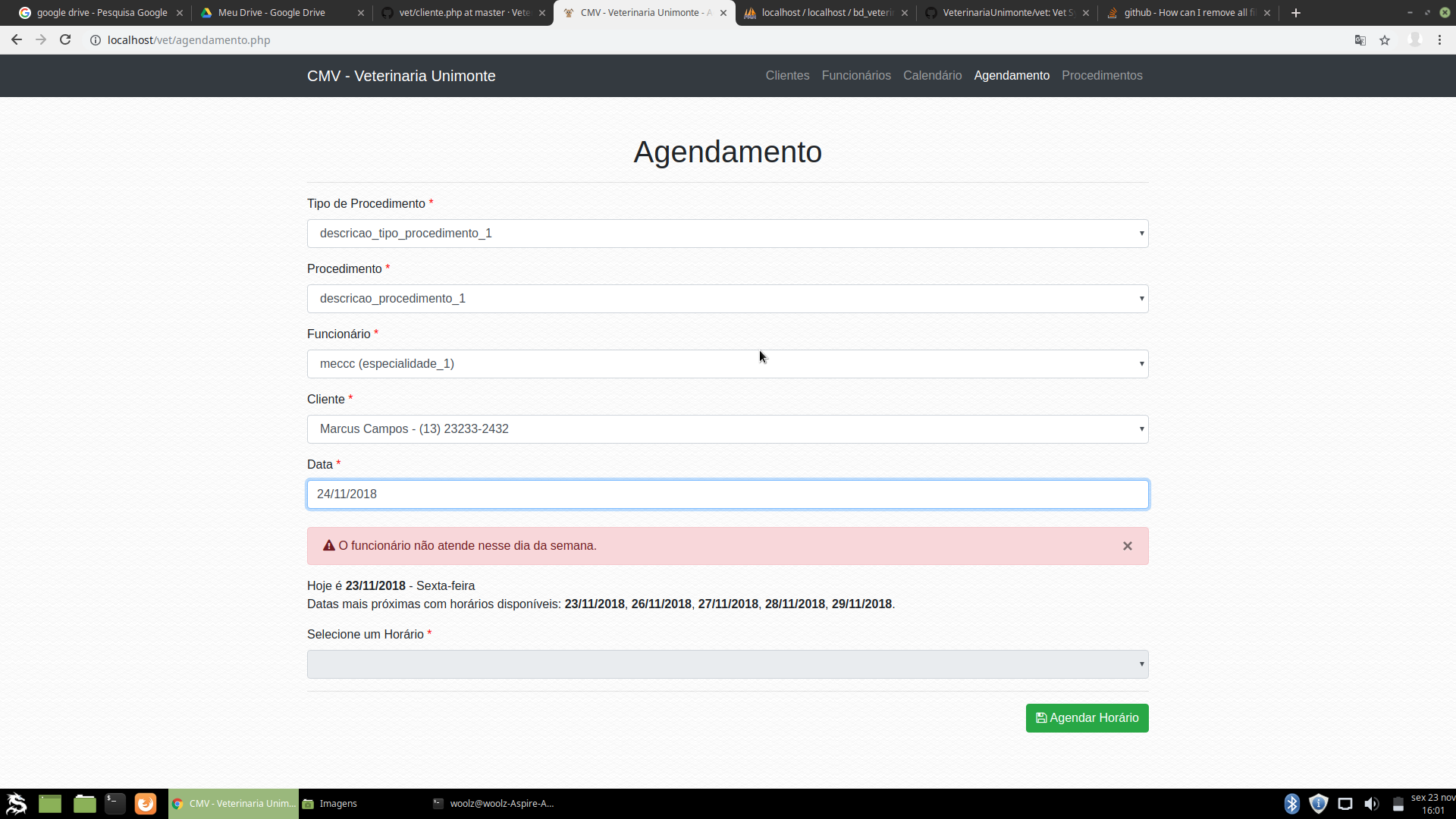Open the Funcionário dropdown

click(x=728, y=364)
